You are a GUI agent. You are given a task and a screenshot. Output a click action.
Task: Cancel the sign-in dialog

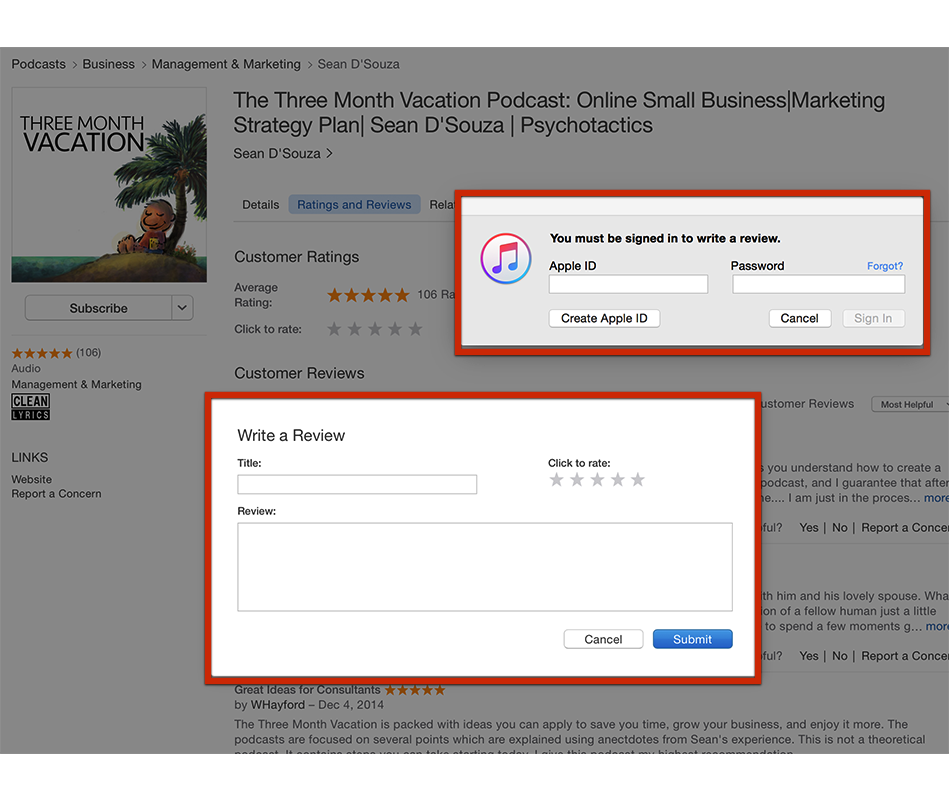click(x=800, y=318)
